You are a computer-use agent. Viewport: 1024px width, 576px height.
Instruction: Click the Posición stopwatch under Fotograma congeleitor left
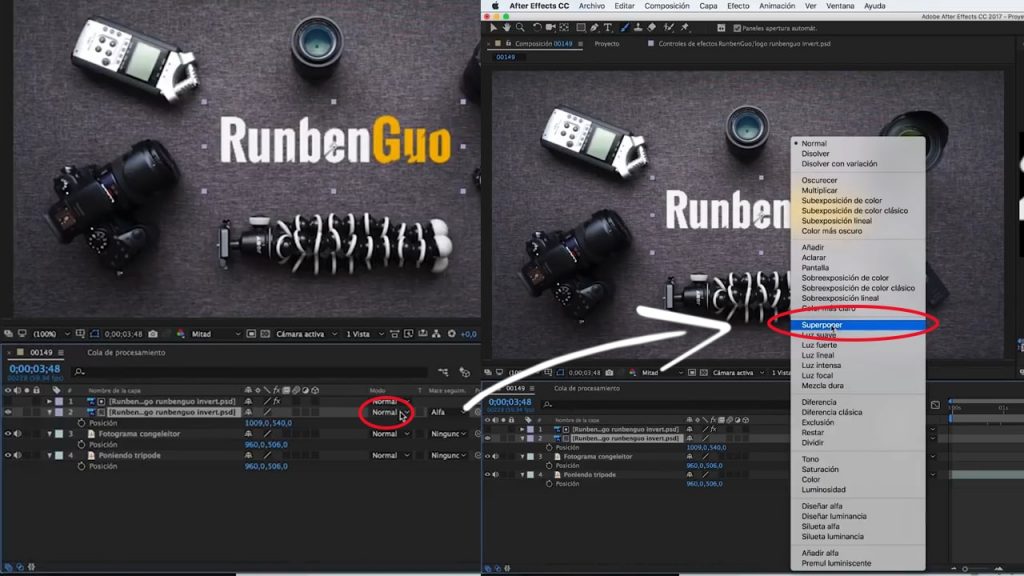[x=81, y=445]
